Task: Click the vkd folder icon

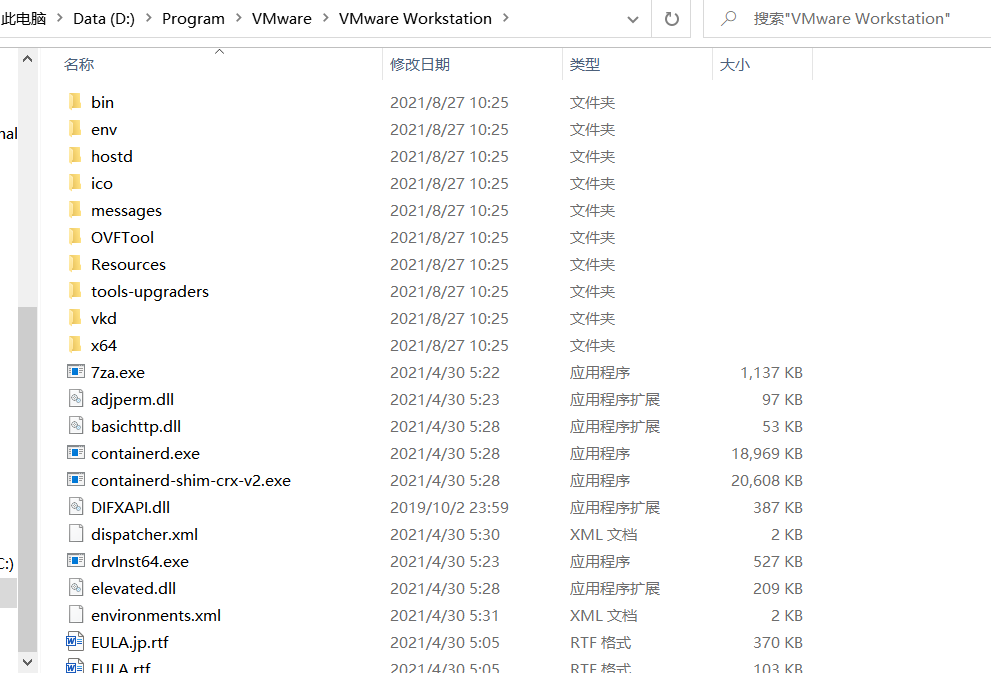Action: [x=75, y=317]
